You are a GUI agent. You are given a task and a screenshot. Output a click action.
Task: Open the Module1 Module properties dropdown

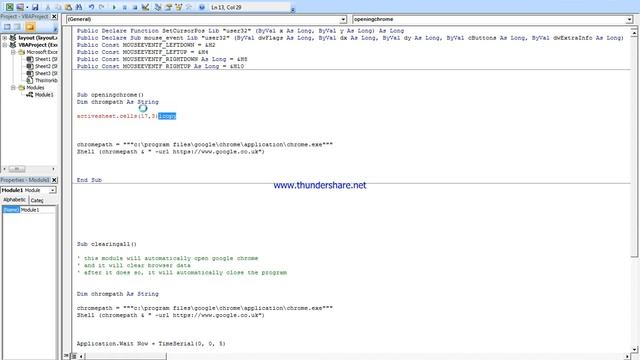click(53, 190)
